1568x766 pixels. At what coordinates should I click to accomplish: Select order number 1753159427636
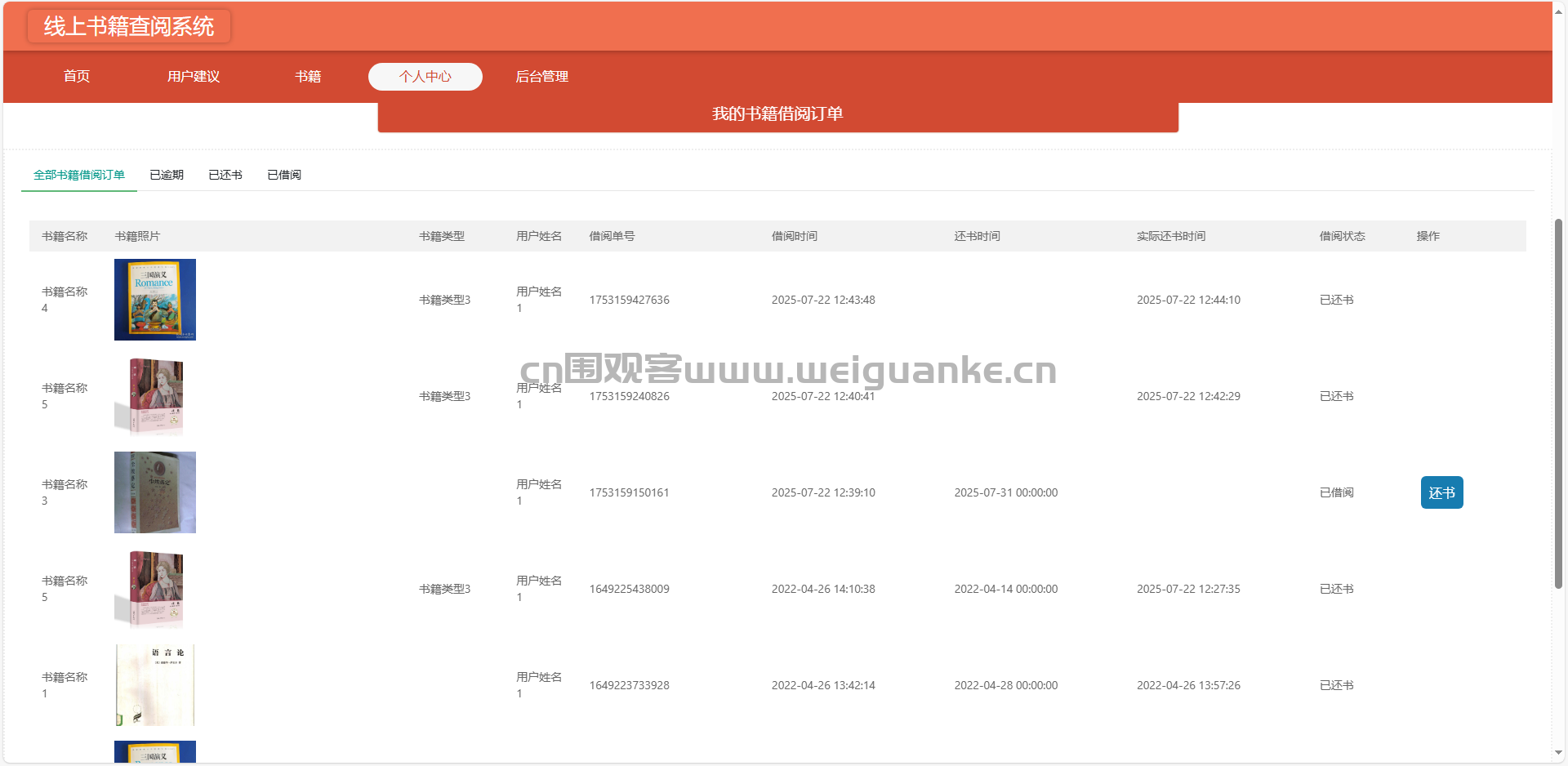click(630, 300)
